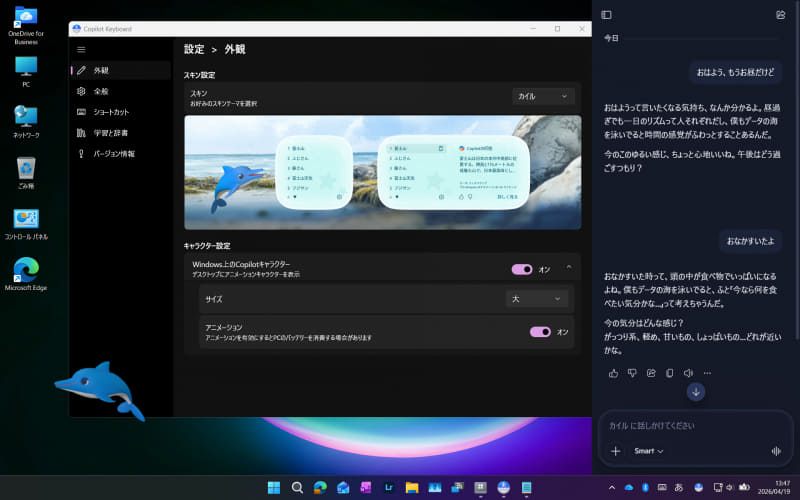
Task: Collapse the Windows上のCopilotキャラクター section chevron
Action: pos(569,267)
